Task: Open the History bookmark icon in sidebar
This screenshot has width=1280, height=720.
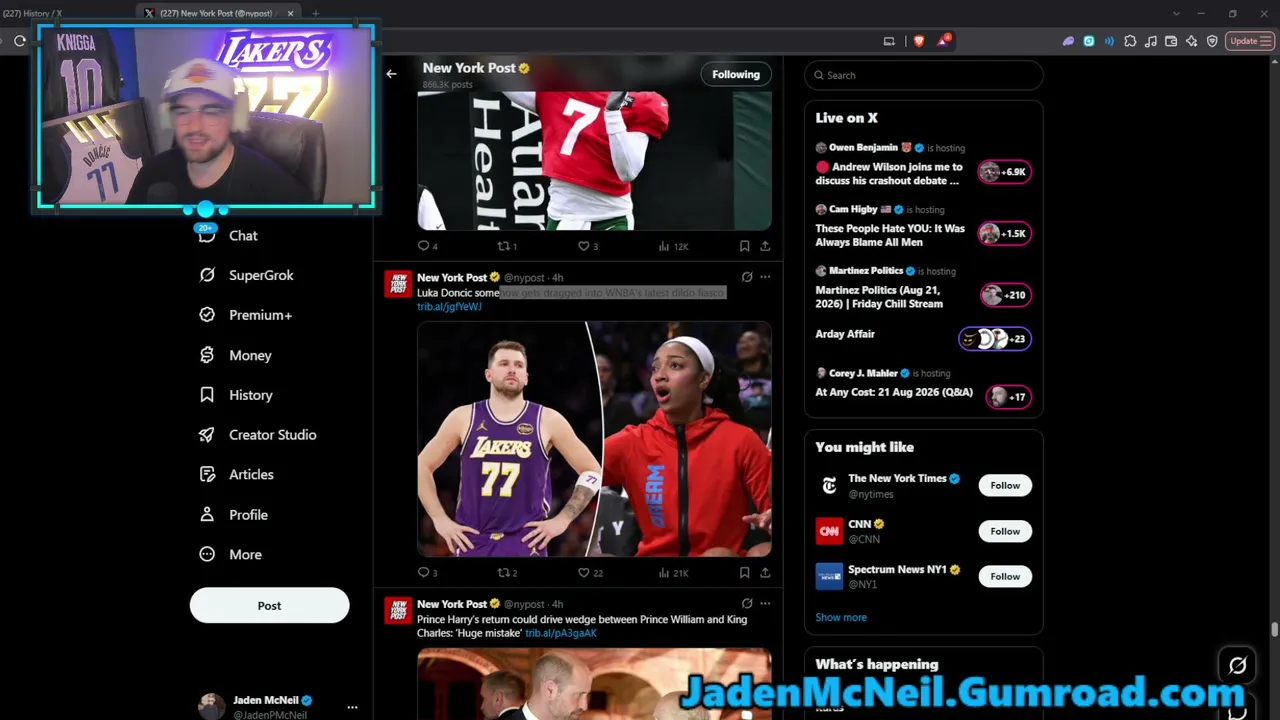Action: [x=207, y=395]
